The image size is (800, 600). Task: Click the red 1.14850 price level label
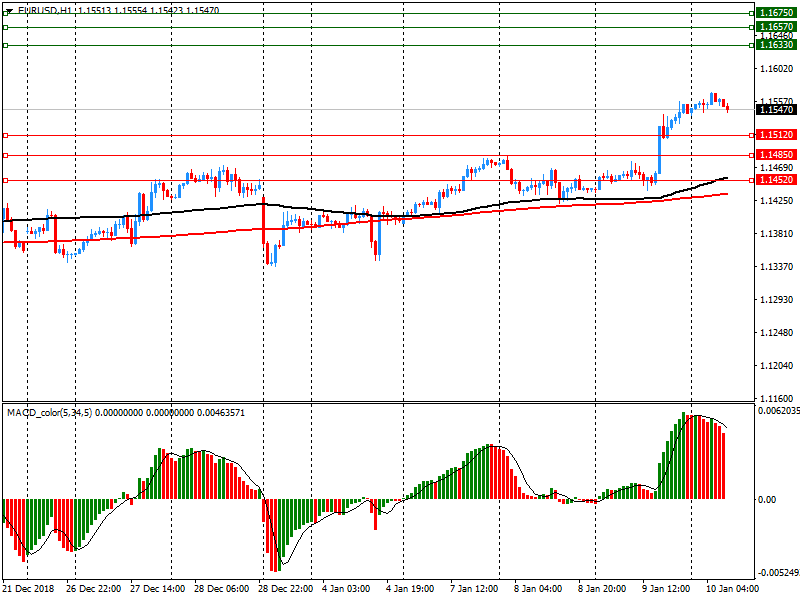(x=776, y=155)
